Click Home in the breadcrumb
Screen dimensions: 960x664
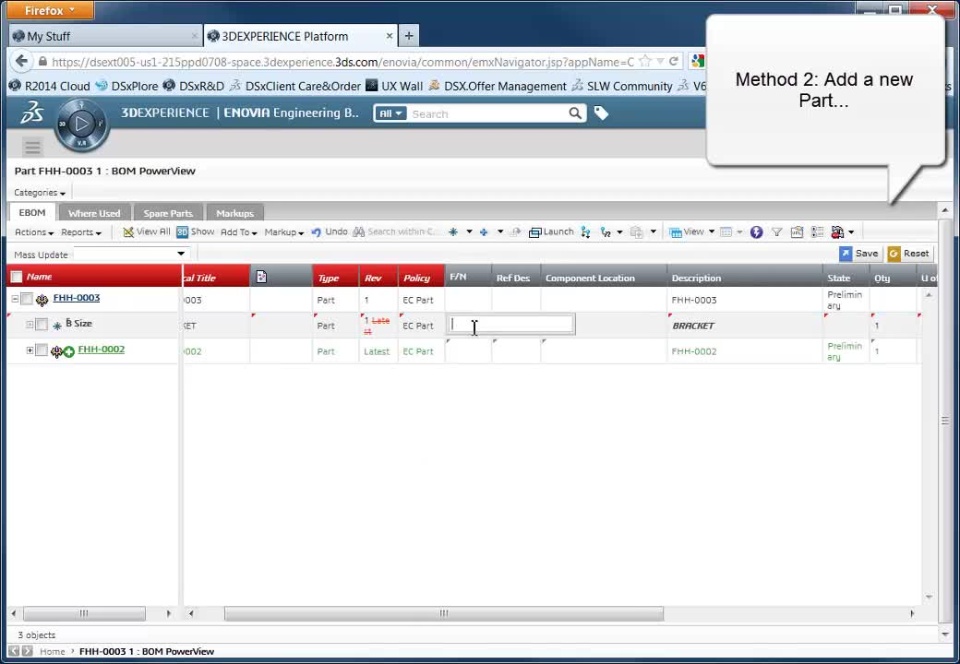(52, 652)
